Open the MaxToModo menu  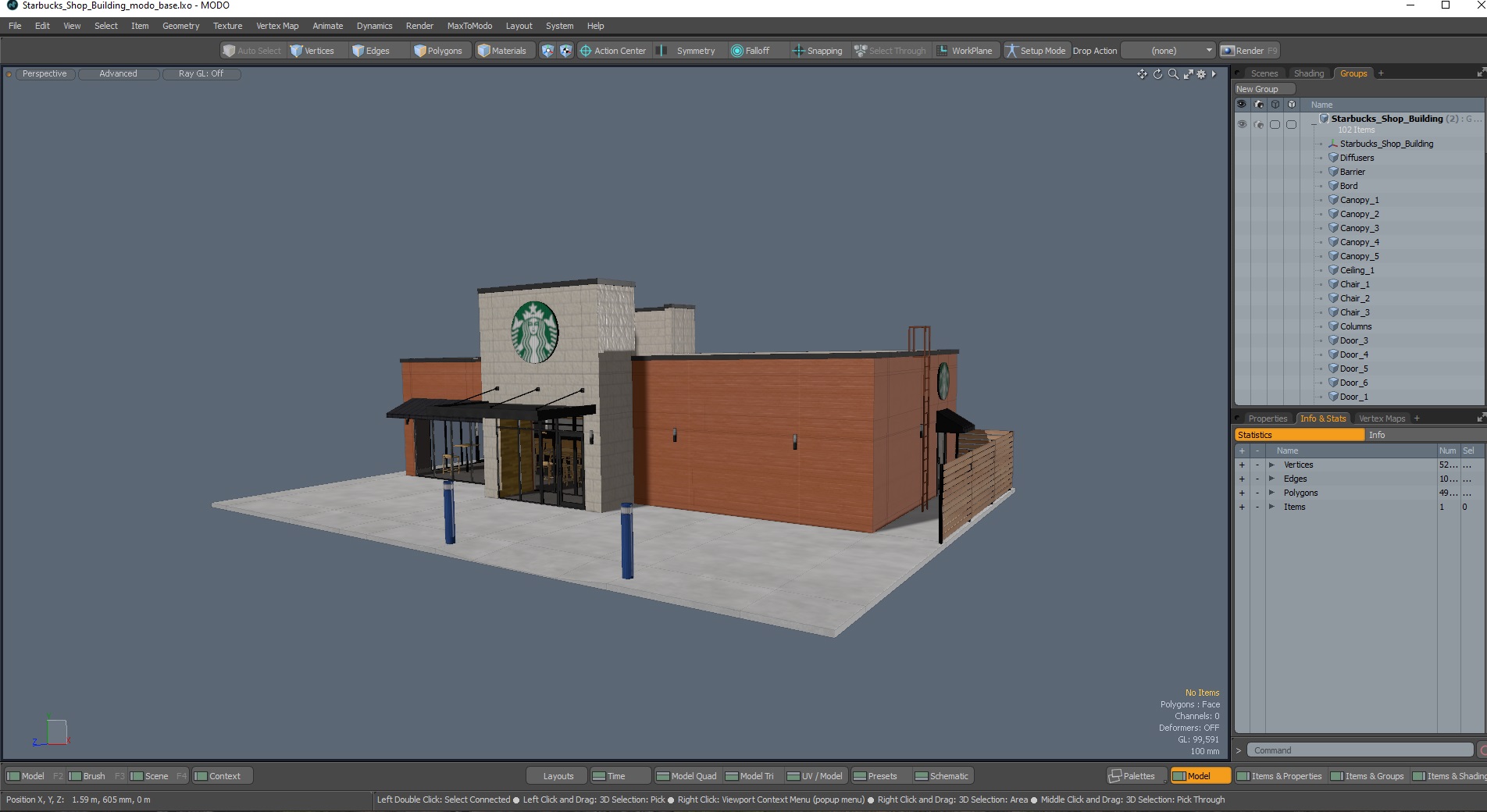click(x=469, y=26)
